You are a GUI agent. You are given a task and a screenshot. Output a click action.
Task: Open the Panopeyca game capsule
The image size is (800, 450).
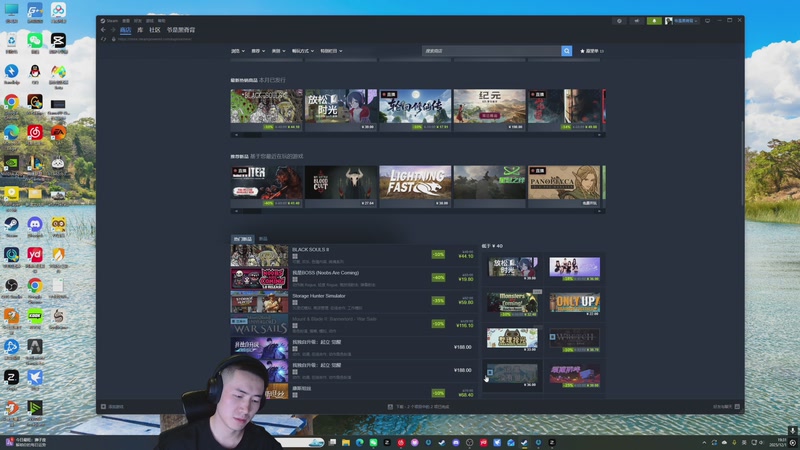pyautogui.click(x=564, y=186)
